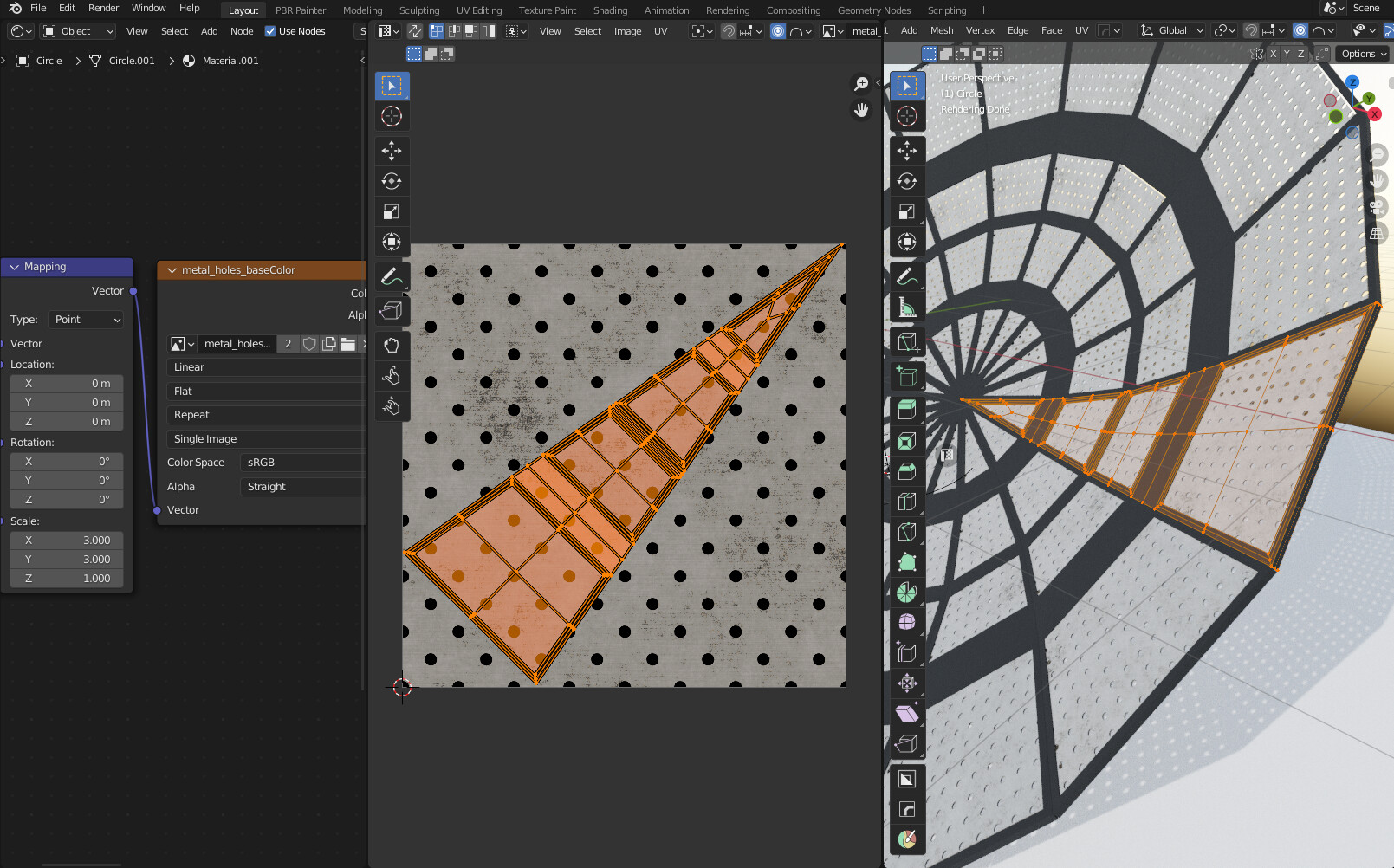This screenshot has width=1394, height=868.
Task: Open the Object shader type dropdown
Action: coord(79,31)
